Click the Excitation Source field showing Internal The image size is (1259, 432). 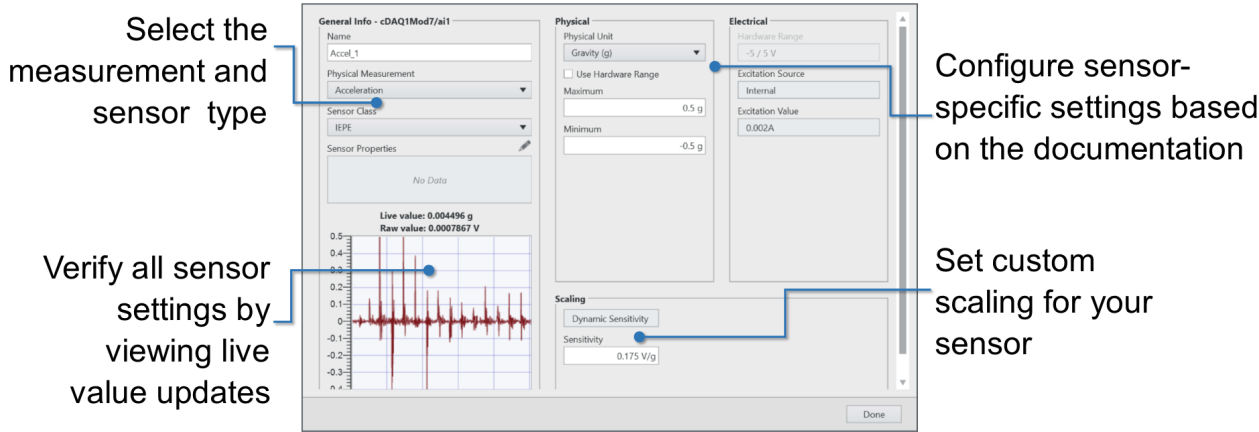pyautogui.click(x=807, y=91)
